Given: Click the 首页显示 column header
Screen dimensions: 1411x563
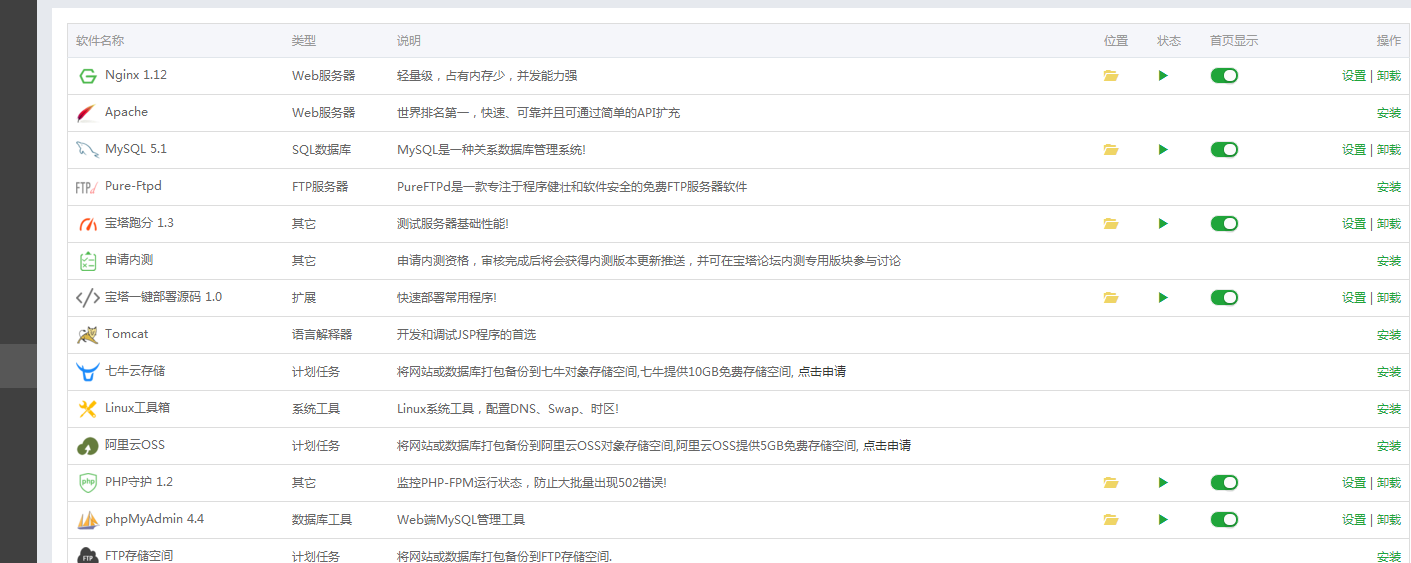Looking at the screenshot, I should click(1234, 41).
